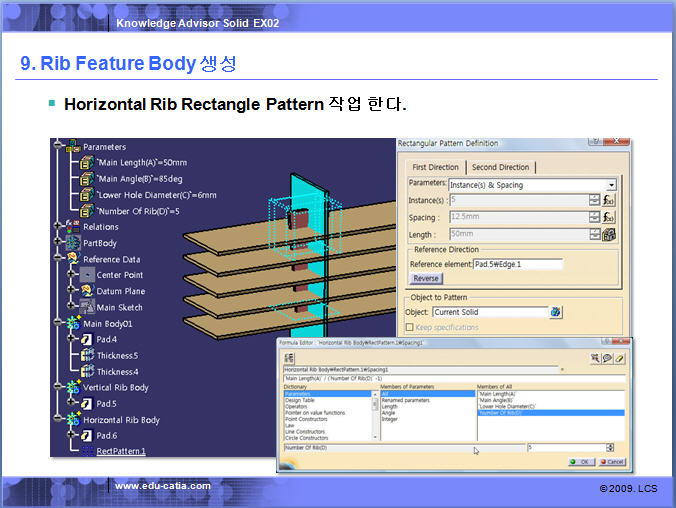Image resolution: width=676 pixels, height=508 pixels.
Task: Expand the Relations tree node
Action: 57,227
